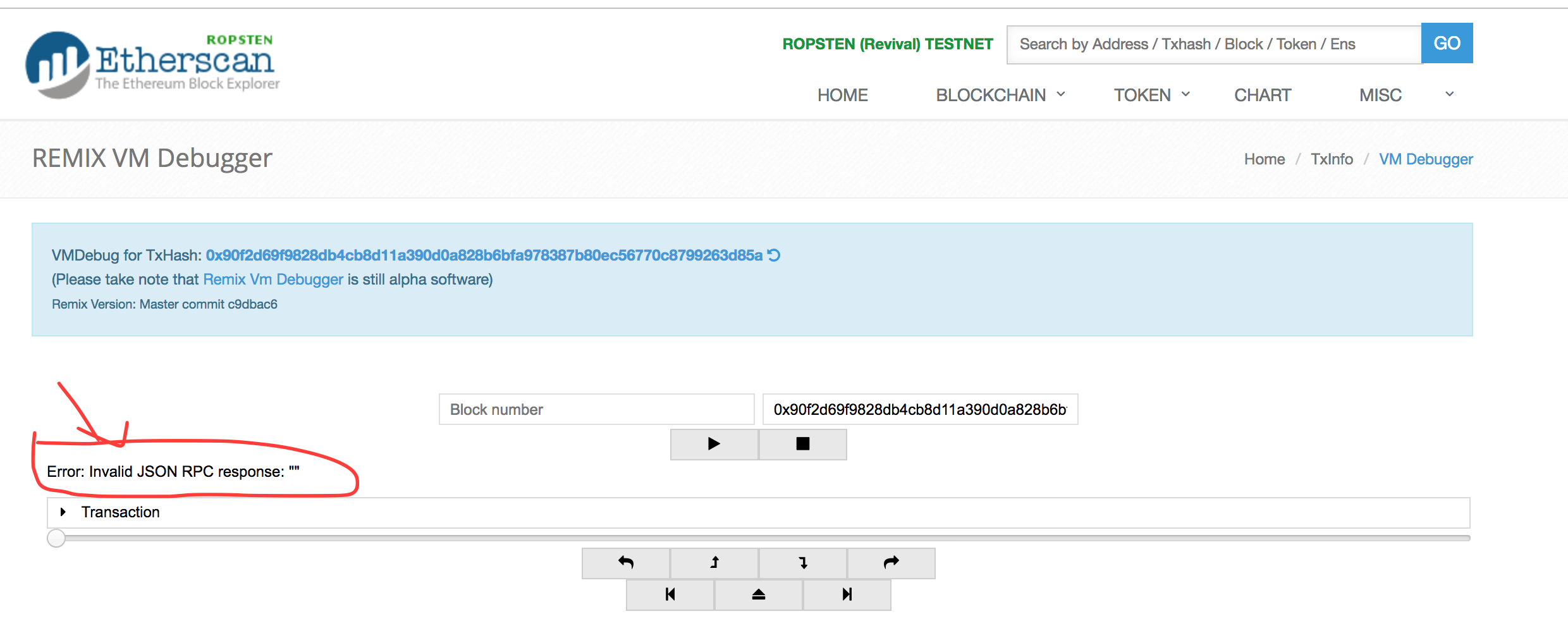Screen dimensions: 1568x640
Task: Click the step into forward (down arrow) button
Action: (x=803, y=563)
